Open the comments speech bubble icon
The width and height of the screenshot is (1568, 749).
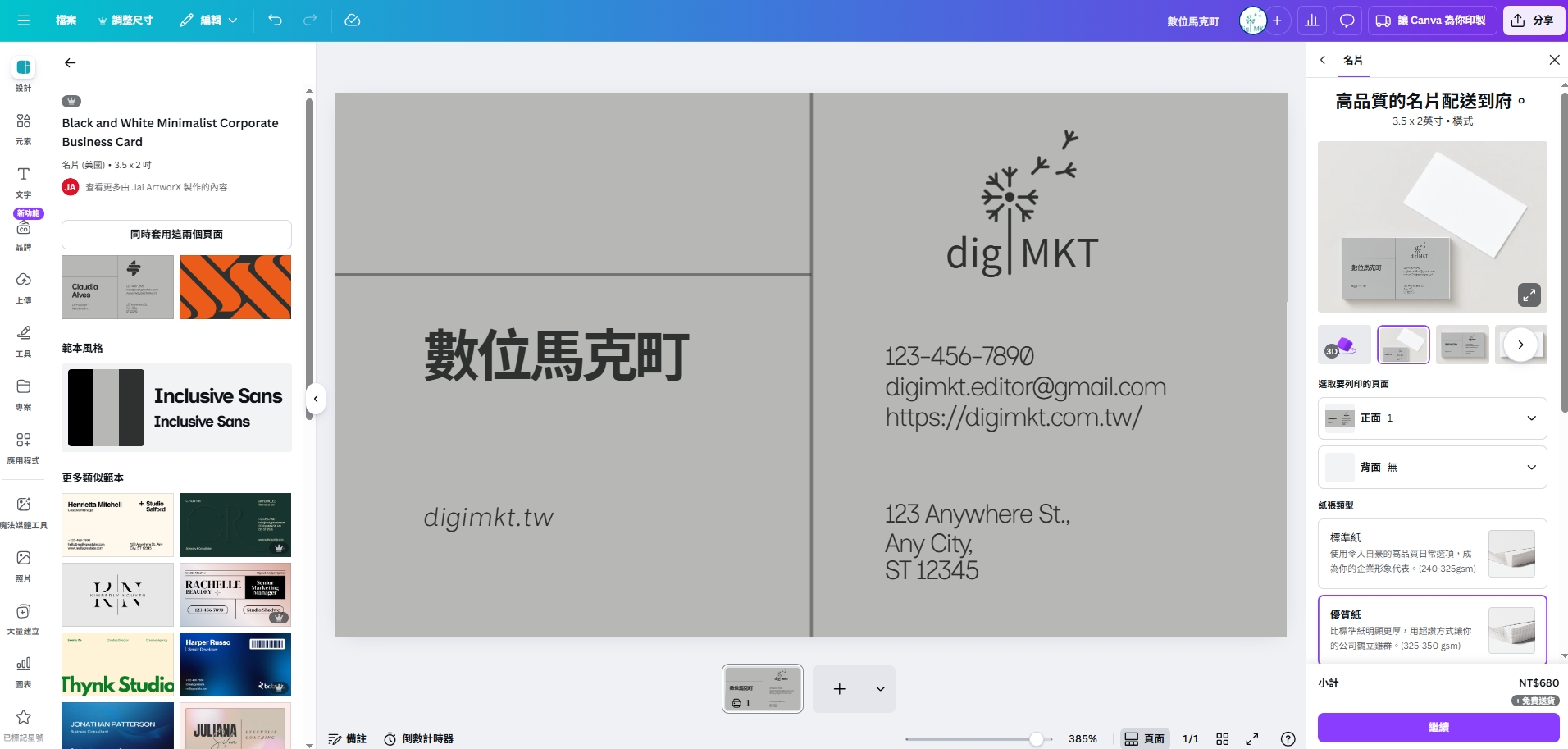[1347, 21]
